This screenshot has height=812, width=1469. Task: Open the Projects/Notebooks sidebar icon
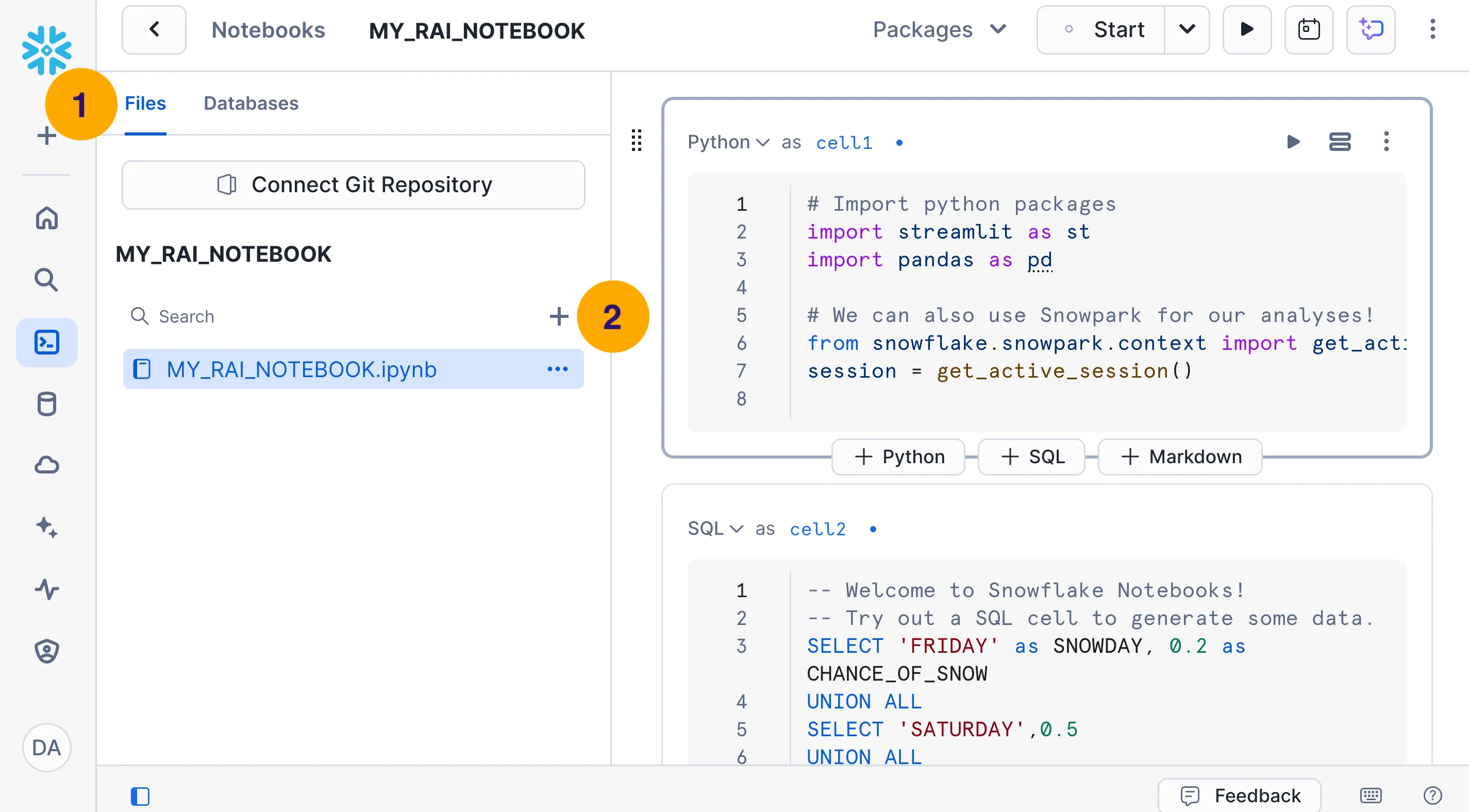pyautogui.click(x=47, y=342)
